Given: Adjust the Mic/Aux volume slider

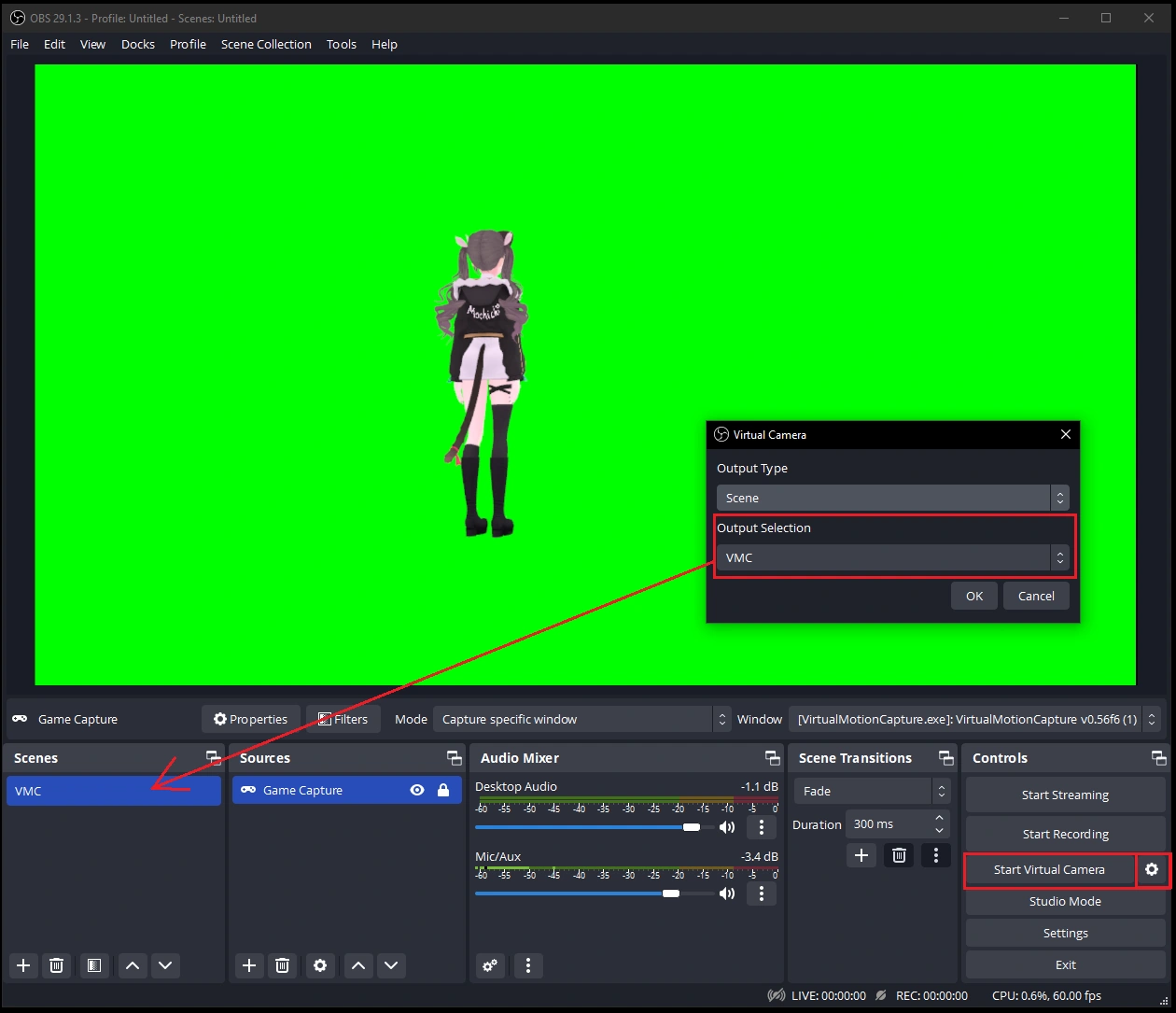Looking at the screenshot, I should click(x=593, y=893).
